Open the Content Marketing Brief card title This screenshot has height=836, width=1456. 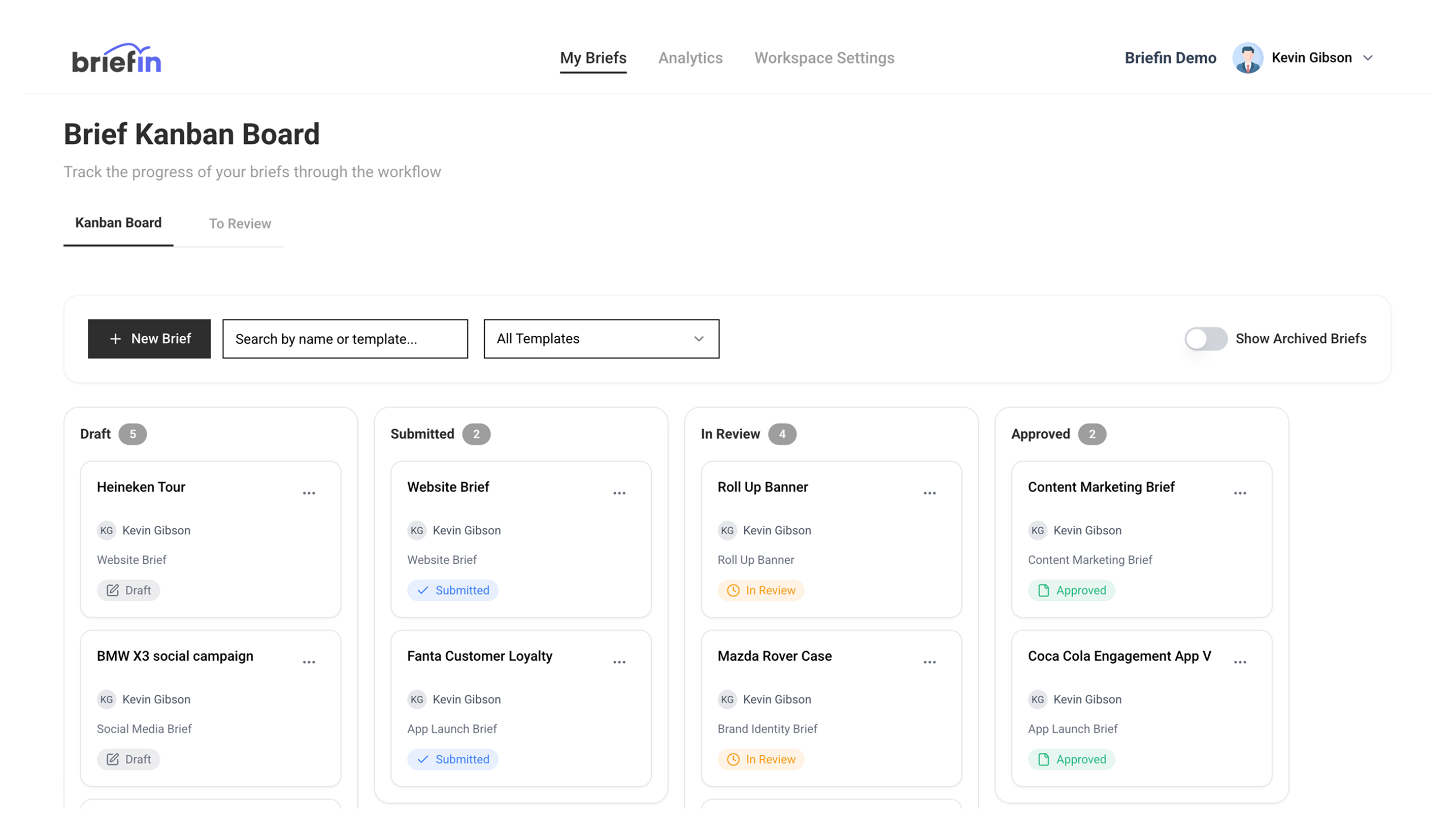click(1101, 487)
